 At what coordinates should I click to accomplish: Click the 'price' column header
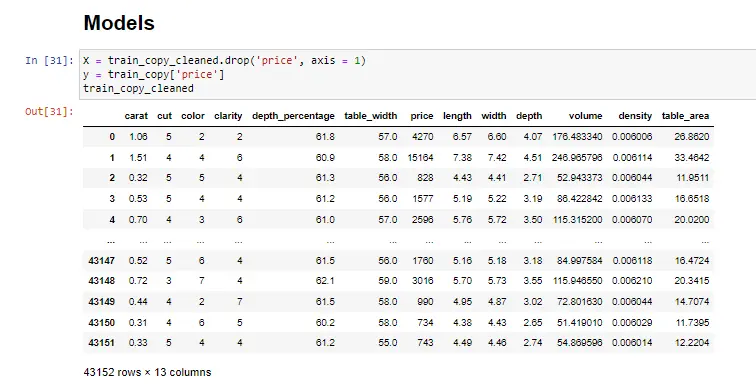click(x=422, y=116)
